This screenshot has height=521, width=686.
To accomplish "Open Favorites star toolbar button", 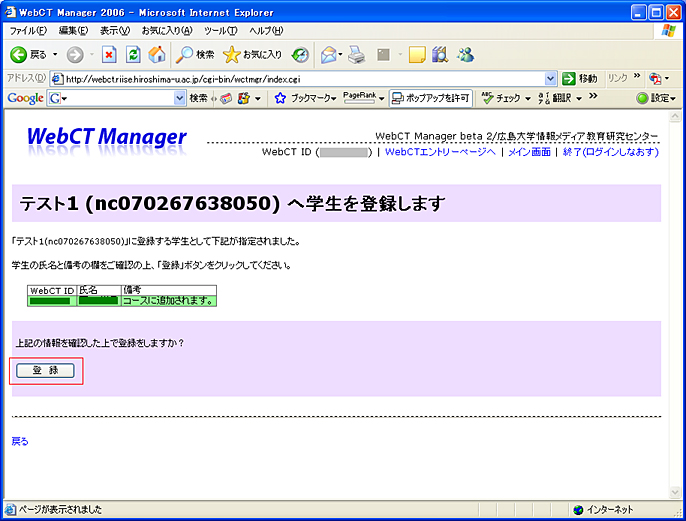I will coord(252,55).
